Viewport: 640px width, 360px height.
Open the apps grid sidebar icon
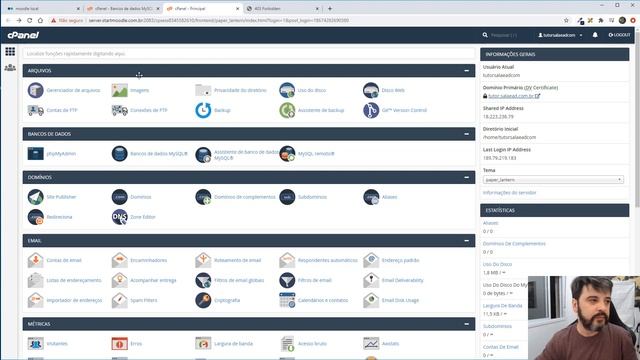tap(10, 51)
